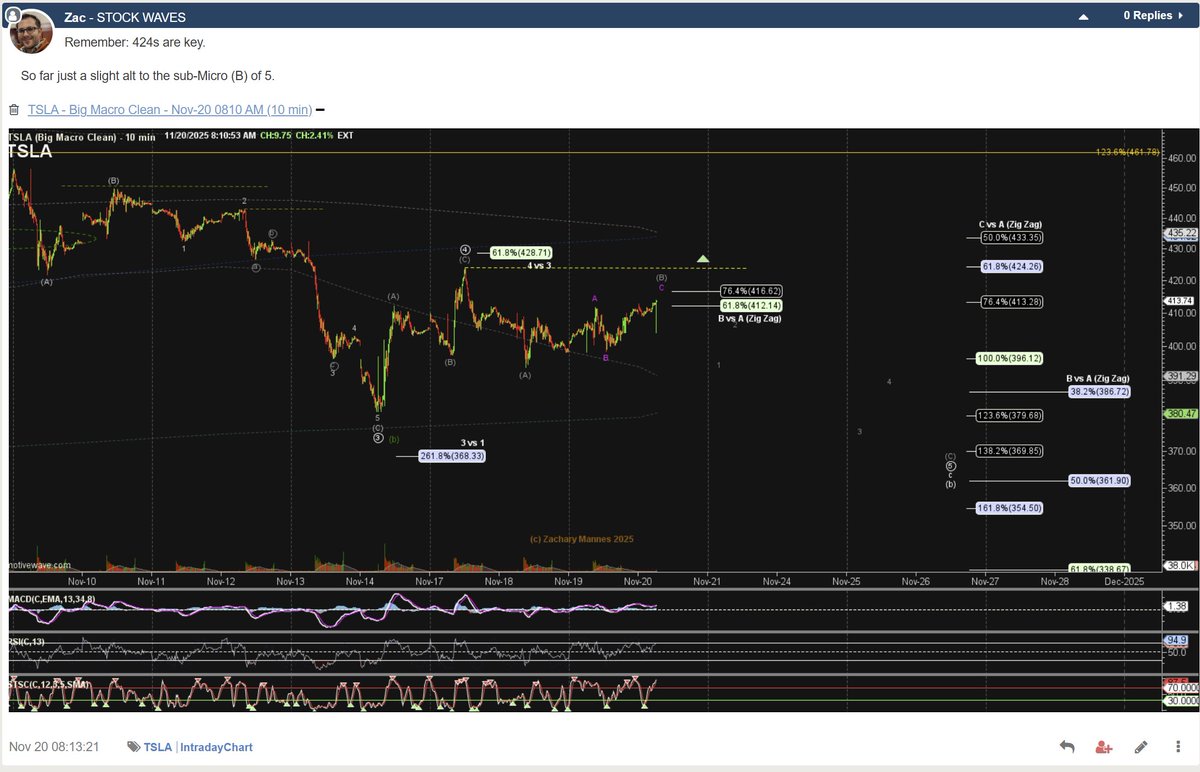Click the 413.74 current price tag
1200x772 pixels.
coord(1180,301)
